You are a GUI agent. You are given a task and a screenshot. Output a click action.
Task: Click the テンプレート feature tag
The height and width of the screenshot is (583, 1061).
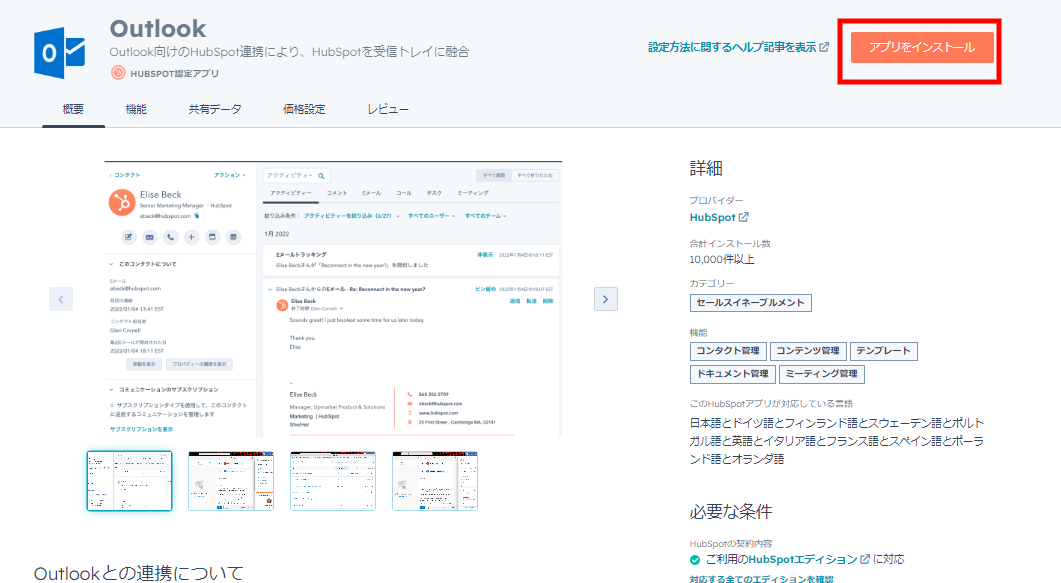(x=884, y=351)
